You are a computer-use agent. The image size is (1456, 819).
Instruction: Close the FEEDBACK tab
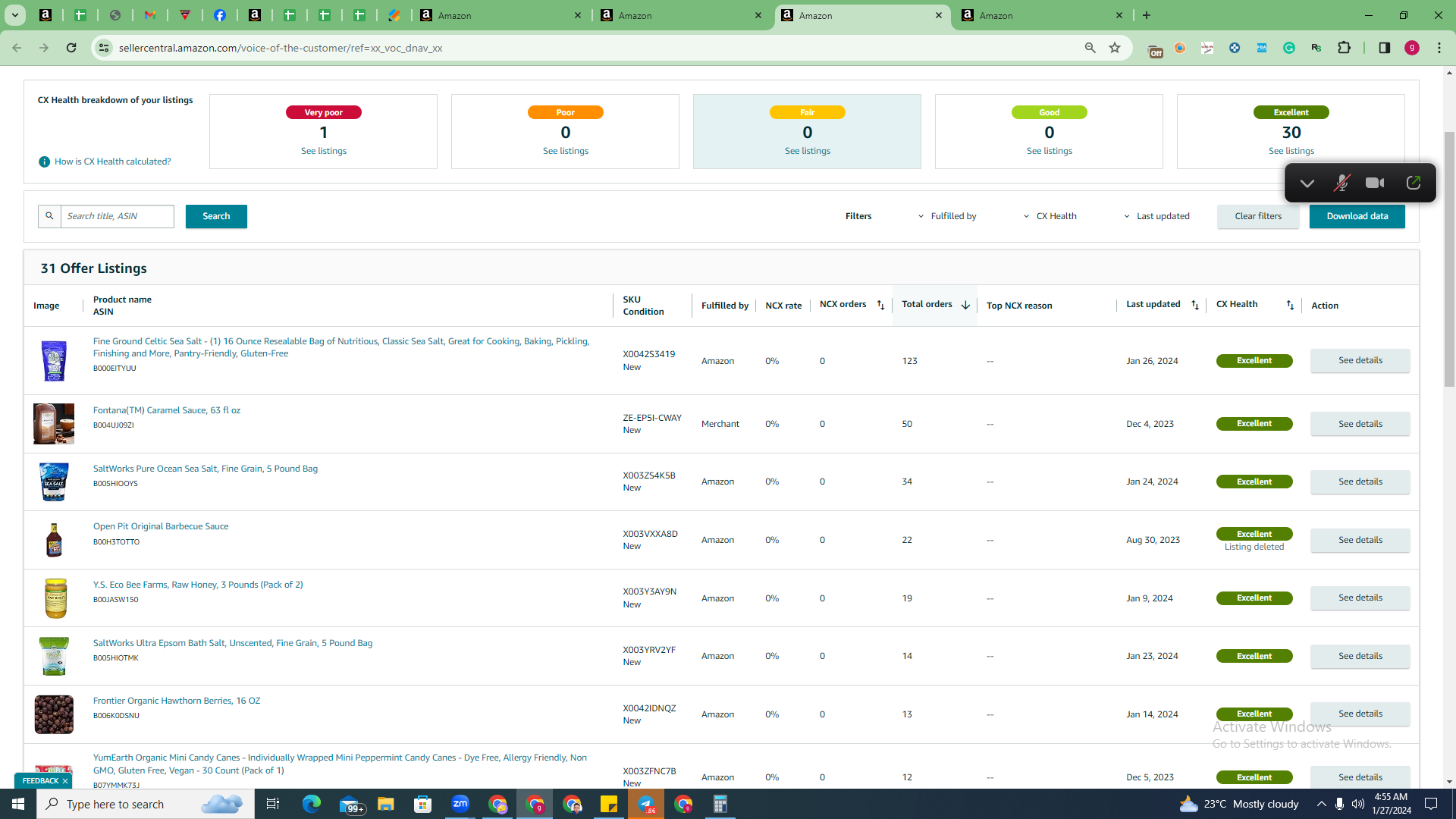(x=65, y=781)
